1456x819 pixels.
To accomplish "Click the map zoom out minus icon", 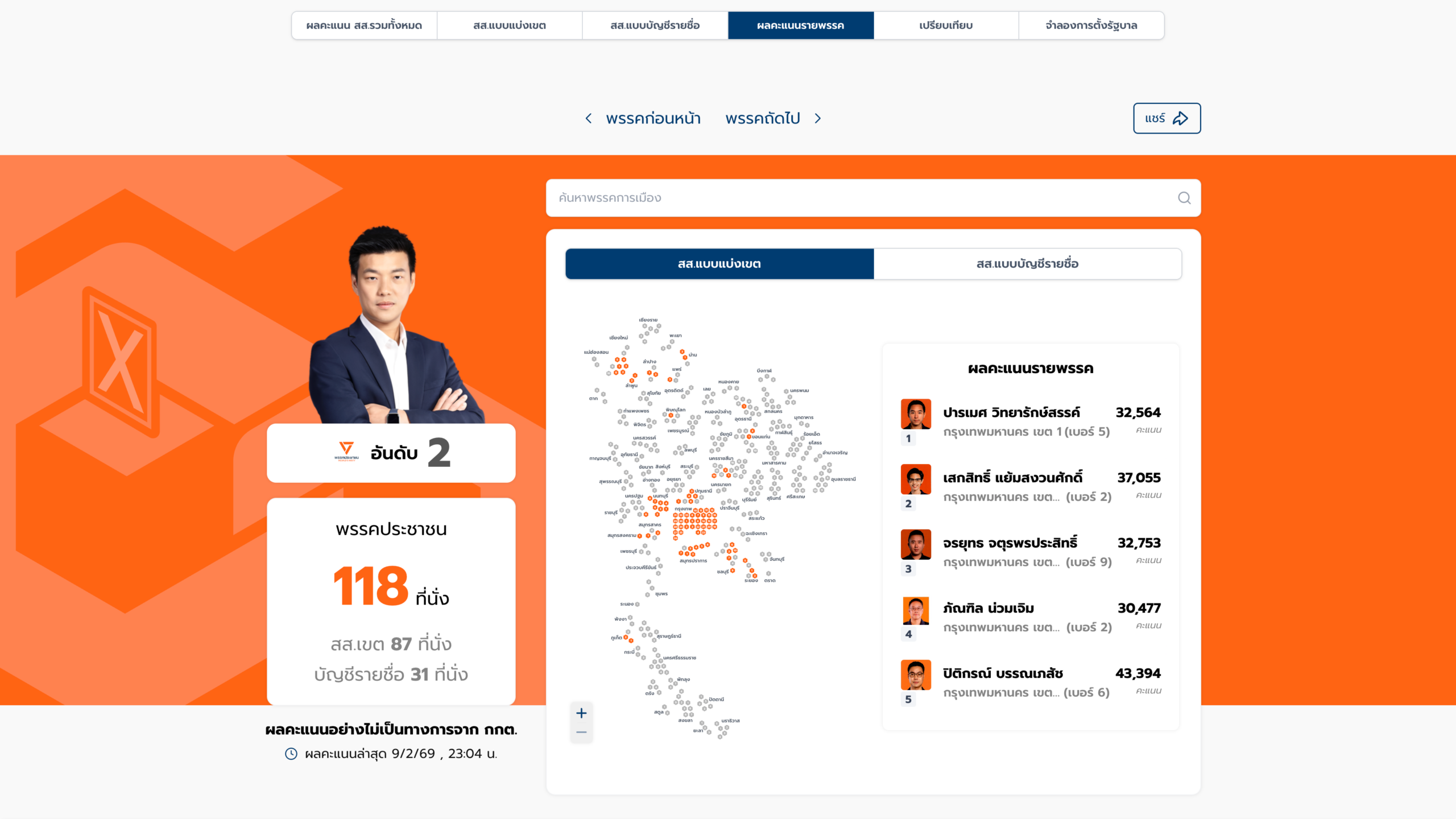I will pos(581,733).
